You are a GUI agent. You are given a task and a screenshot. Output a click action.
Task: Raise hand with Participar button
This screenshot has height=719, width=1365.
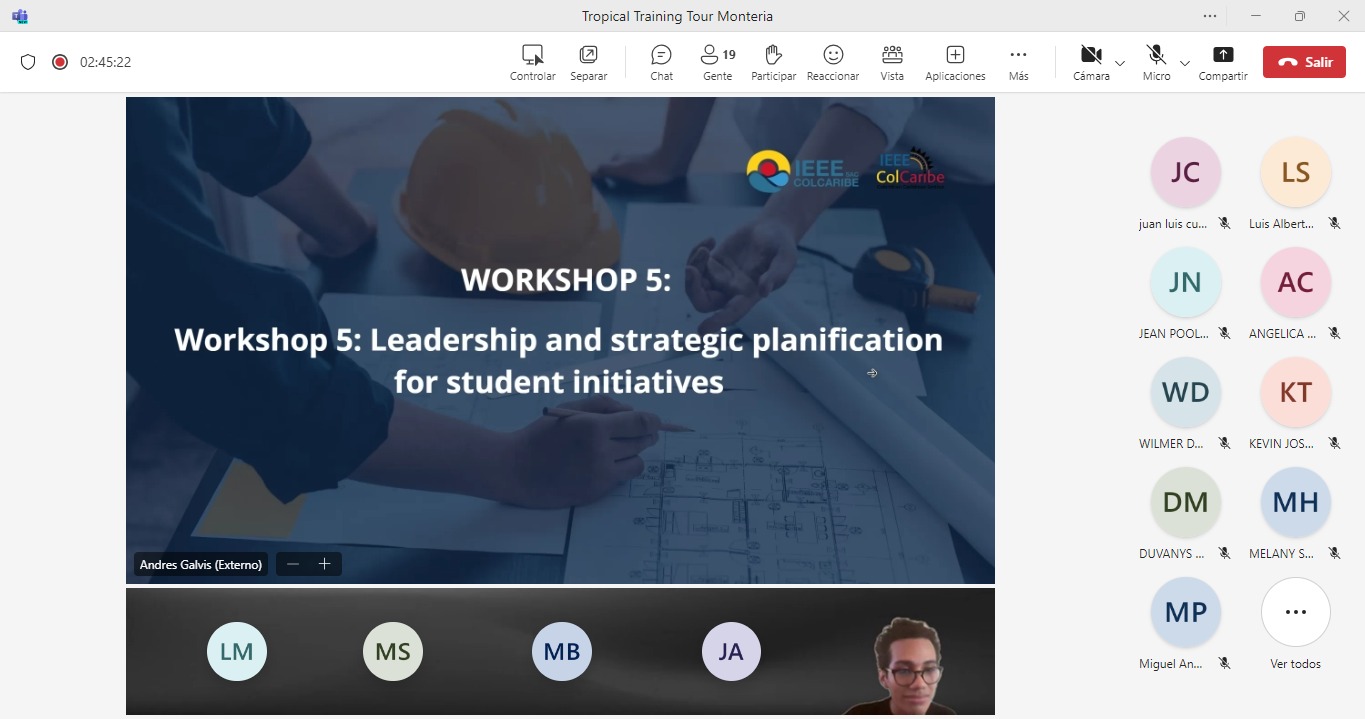(x=773, y=62)
